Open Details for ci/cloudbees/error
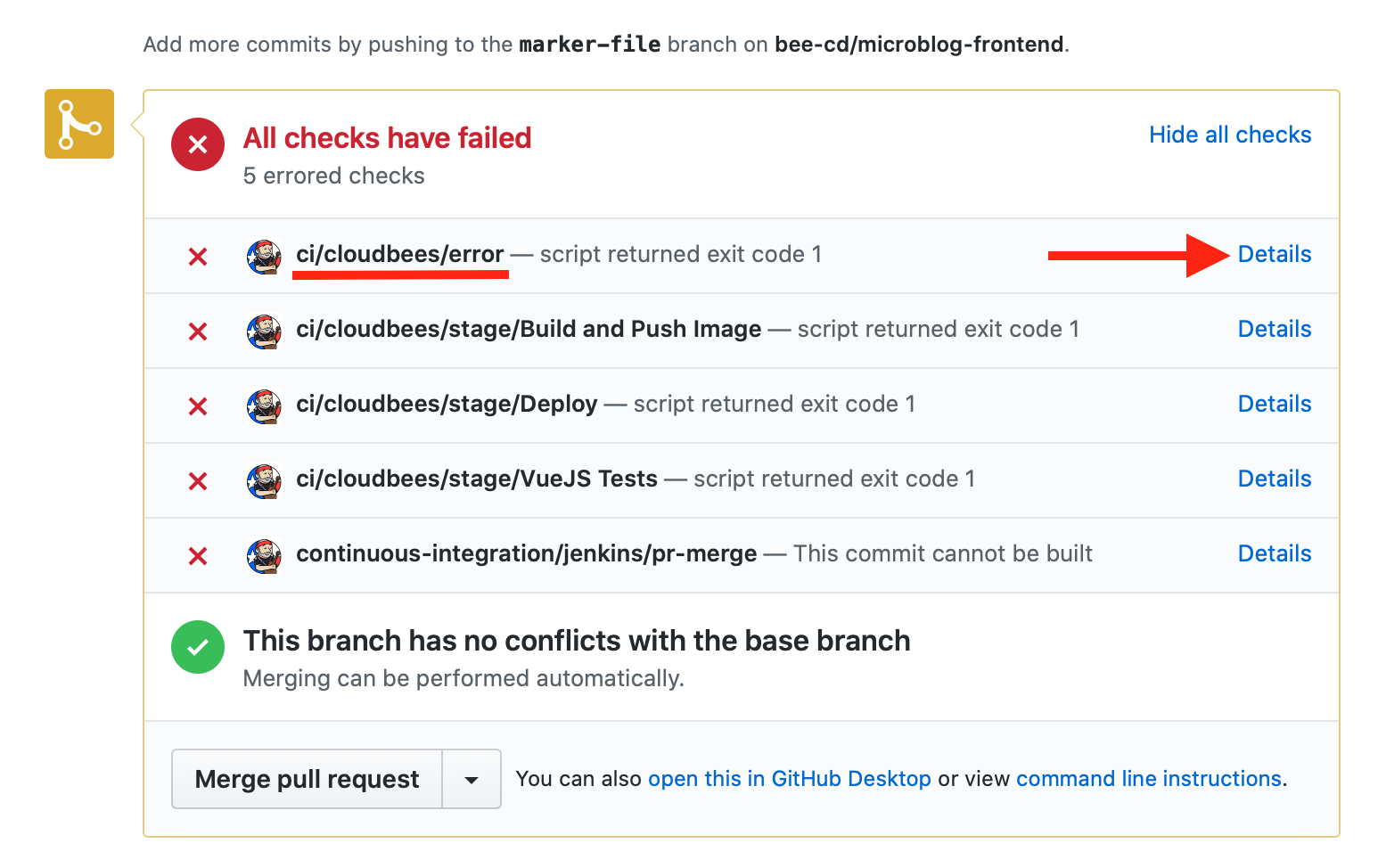The width and height of the screenshot is (1378, 868). [1275, 254]
